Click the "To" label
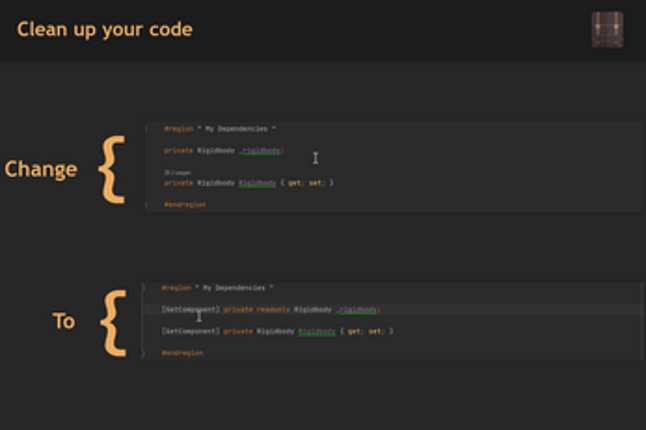The width and height of the screenshot is (646, 430). pos(64,321)
